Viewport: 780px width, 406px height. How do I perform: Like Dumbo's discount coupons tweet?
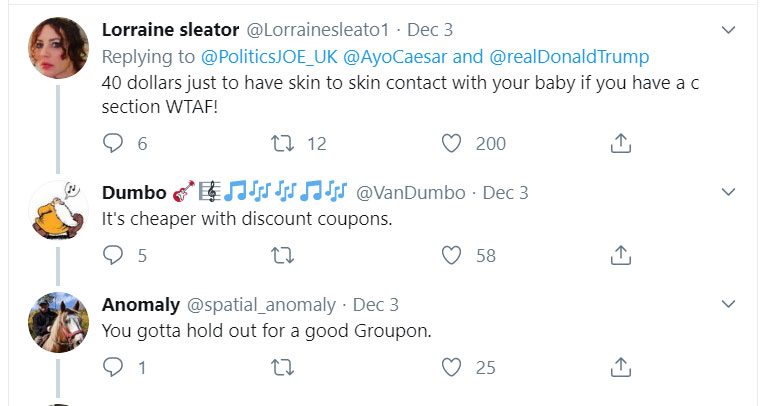[x=452, y=256]
